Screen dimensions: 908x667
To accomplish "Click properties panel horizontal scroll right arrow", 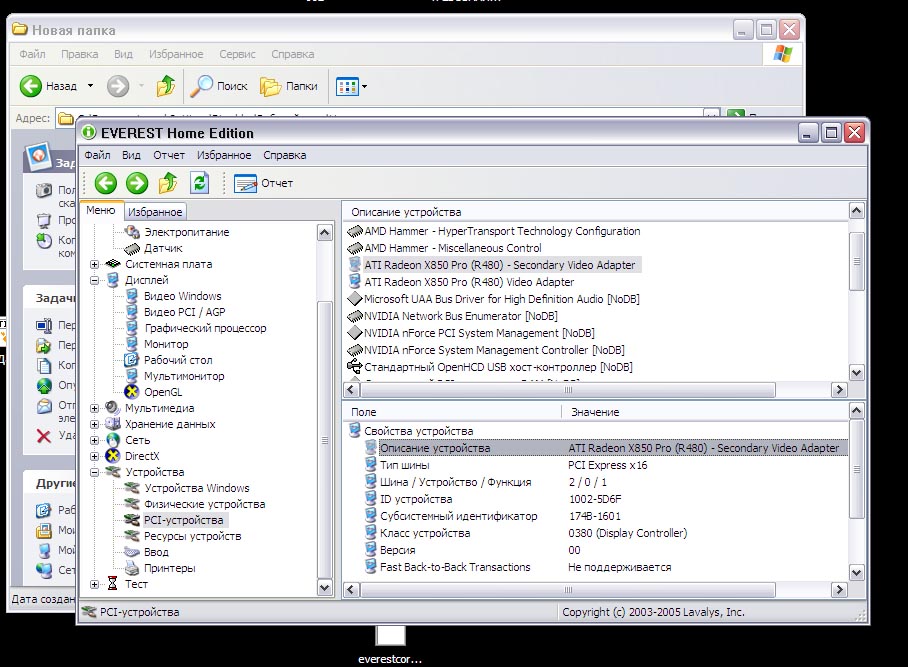I will pos(840,590).
